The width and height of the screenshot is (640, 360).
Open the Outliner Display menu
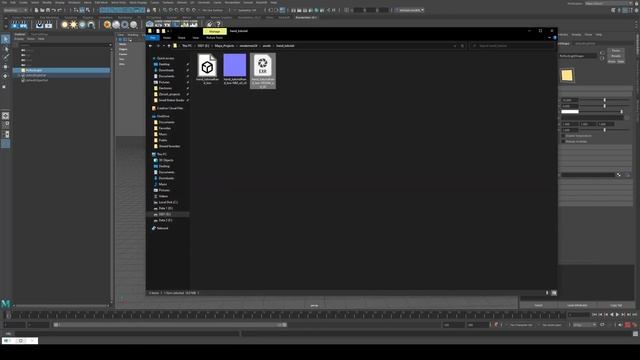19,39
